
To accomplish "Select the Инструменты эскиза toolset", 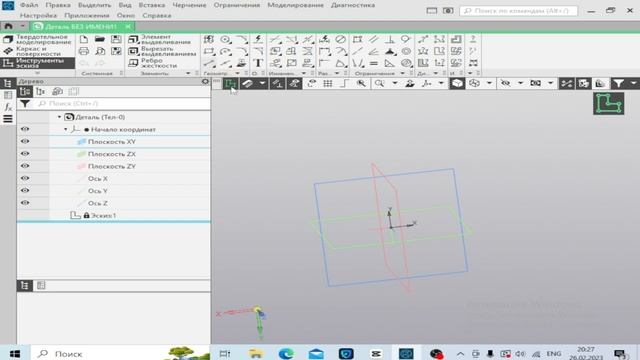I will click(37, 63).
